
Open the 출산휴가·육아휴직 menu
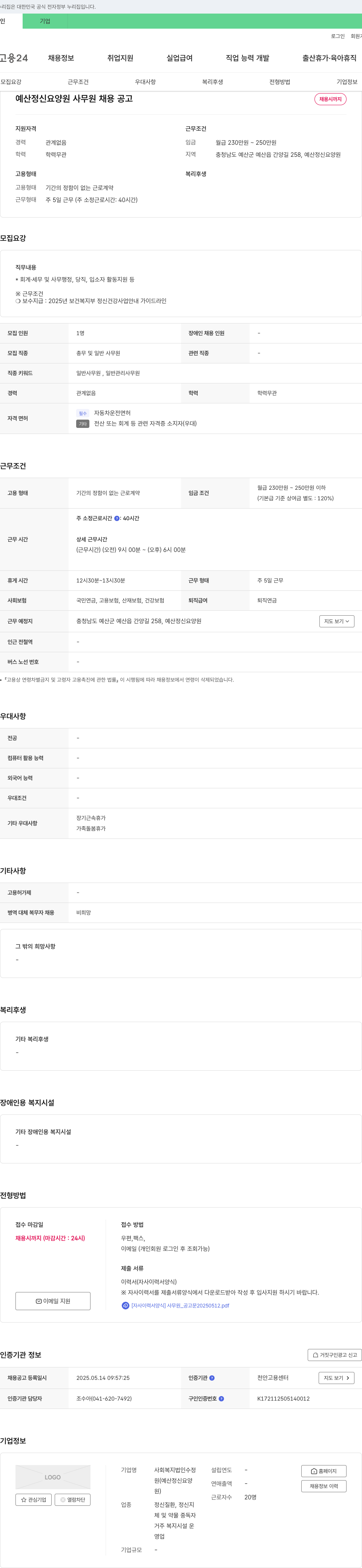[x=329, y=58]
